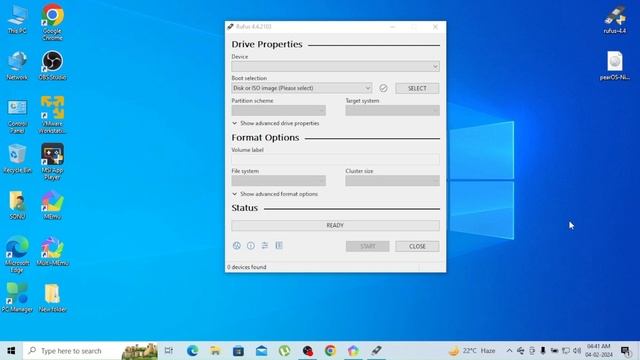Open the Control Panel desktop icon
The height and width of the screenshot is (360, 640).
coord(17,116)
